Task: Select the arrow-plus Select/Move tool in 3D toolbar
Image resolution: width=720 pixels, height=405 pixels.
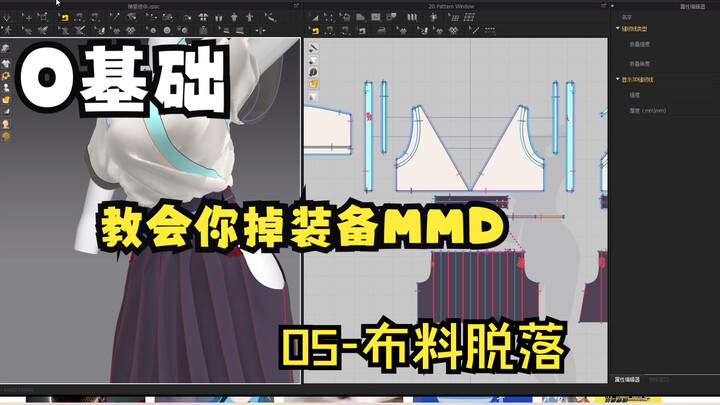Action: click(x=27, y=18)
